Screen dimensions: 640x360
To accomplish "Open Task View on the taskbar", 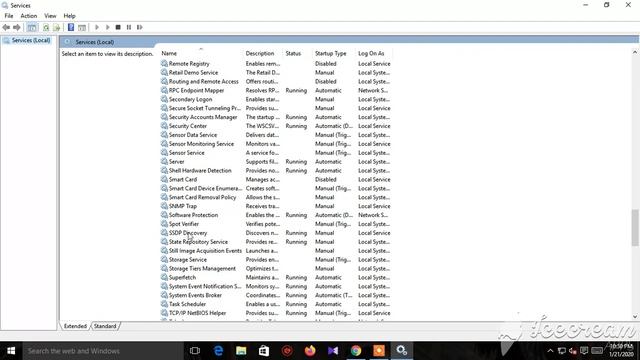I will pyautogui.click(x=195, y=351).
